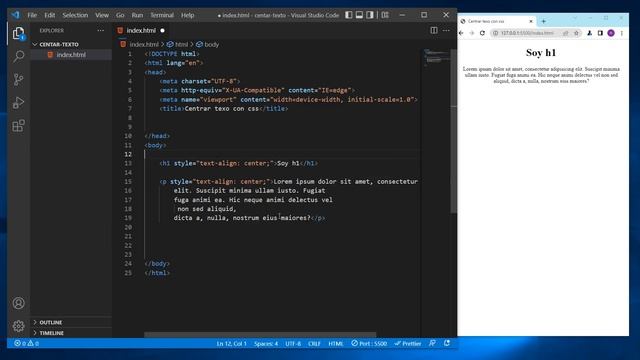Change encoding via UTF-8 status item

[x=293, y=344]
